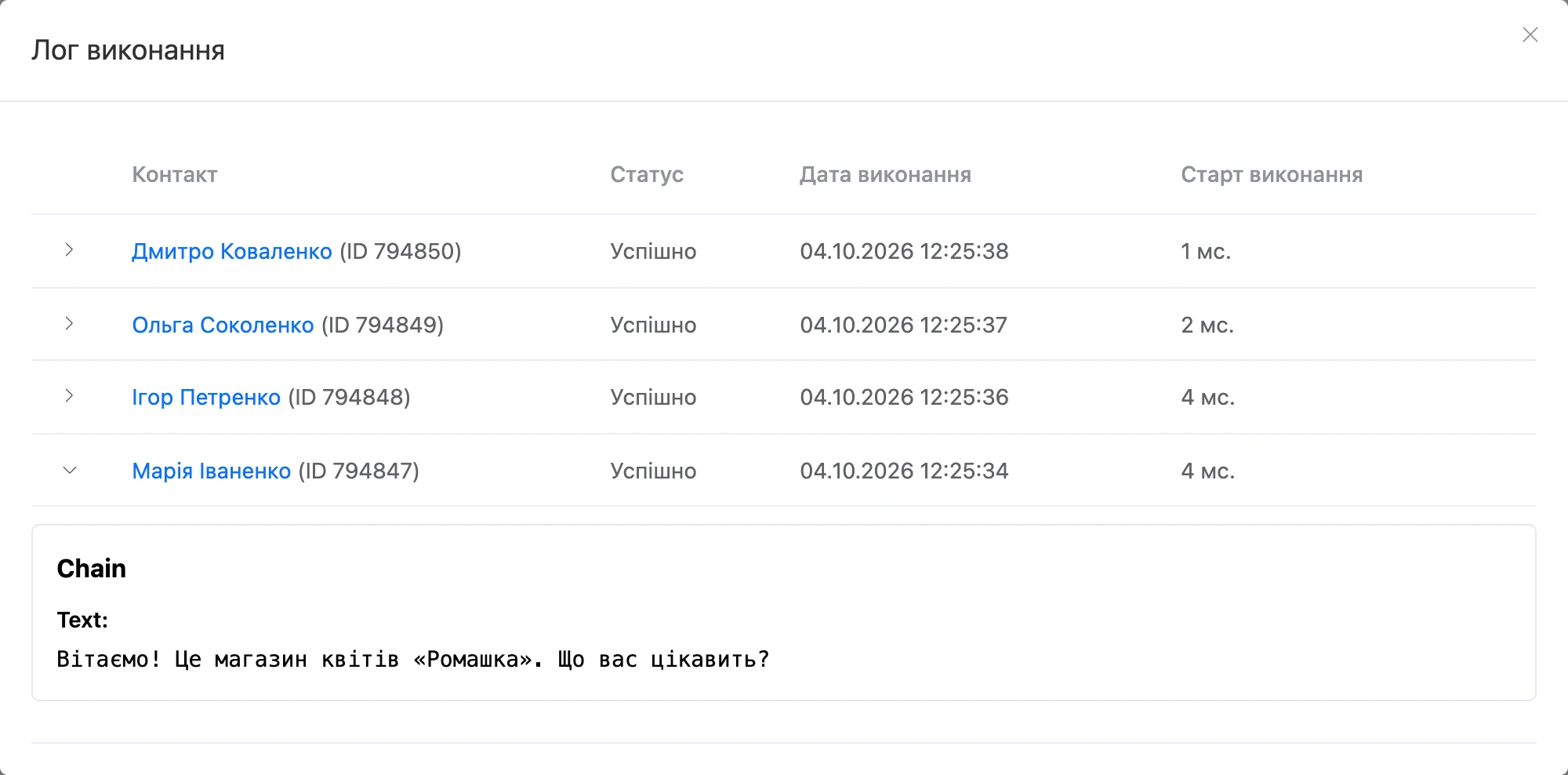
Task: Click the Chain heading in details
Action: click(x=91, y=569)
